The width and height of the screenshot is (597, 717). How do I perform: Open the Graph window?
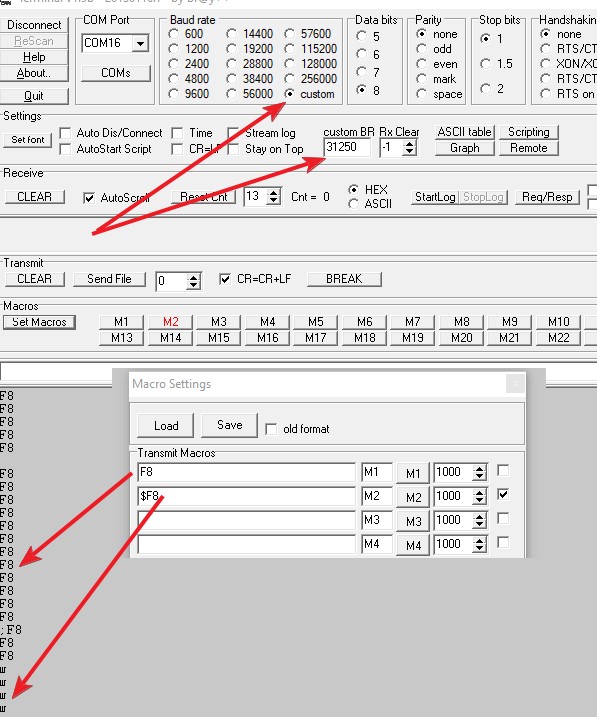point(464,148)
